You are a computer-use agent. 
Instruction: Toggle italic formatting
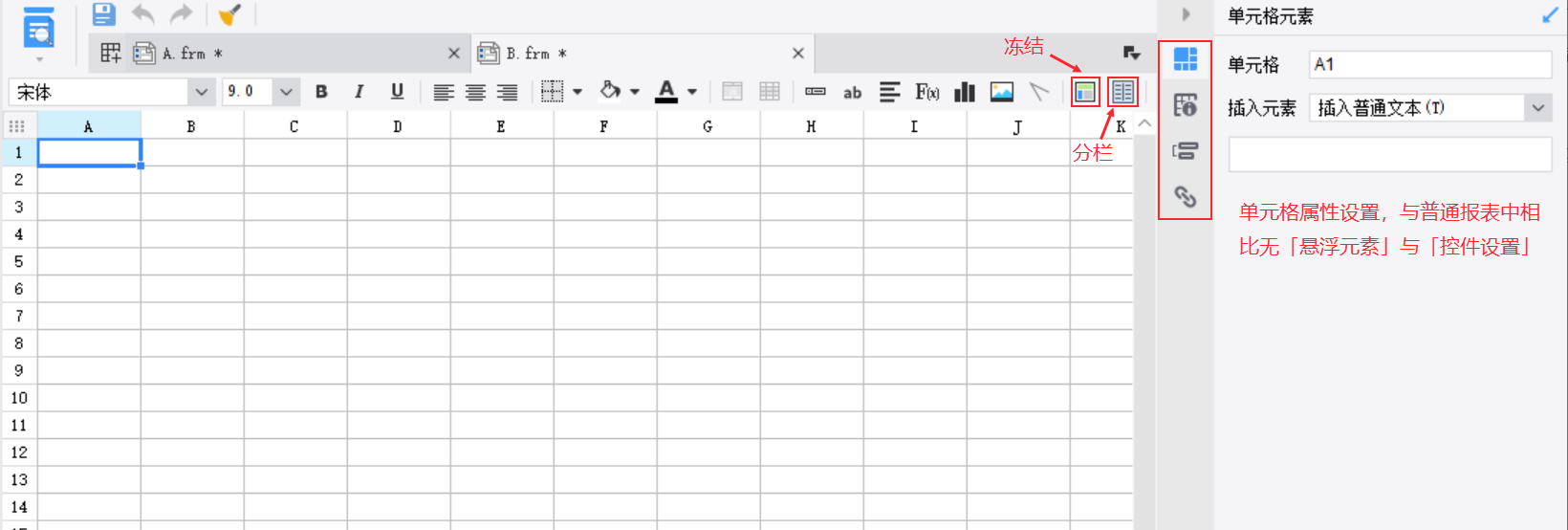pos(359,92)
